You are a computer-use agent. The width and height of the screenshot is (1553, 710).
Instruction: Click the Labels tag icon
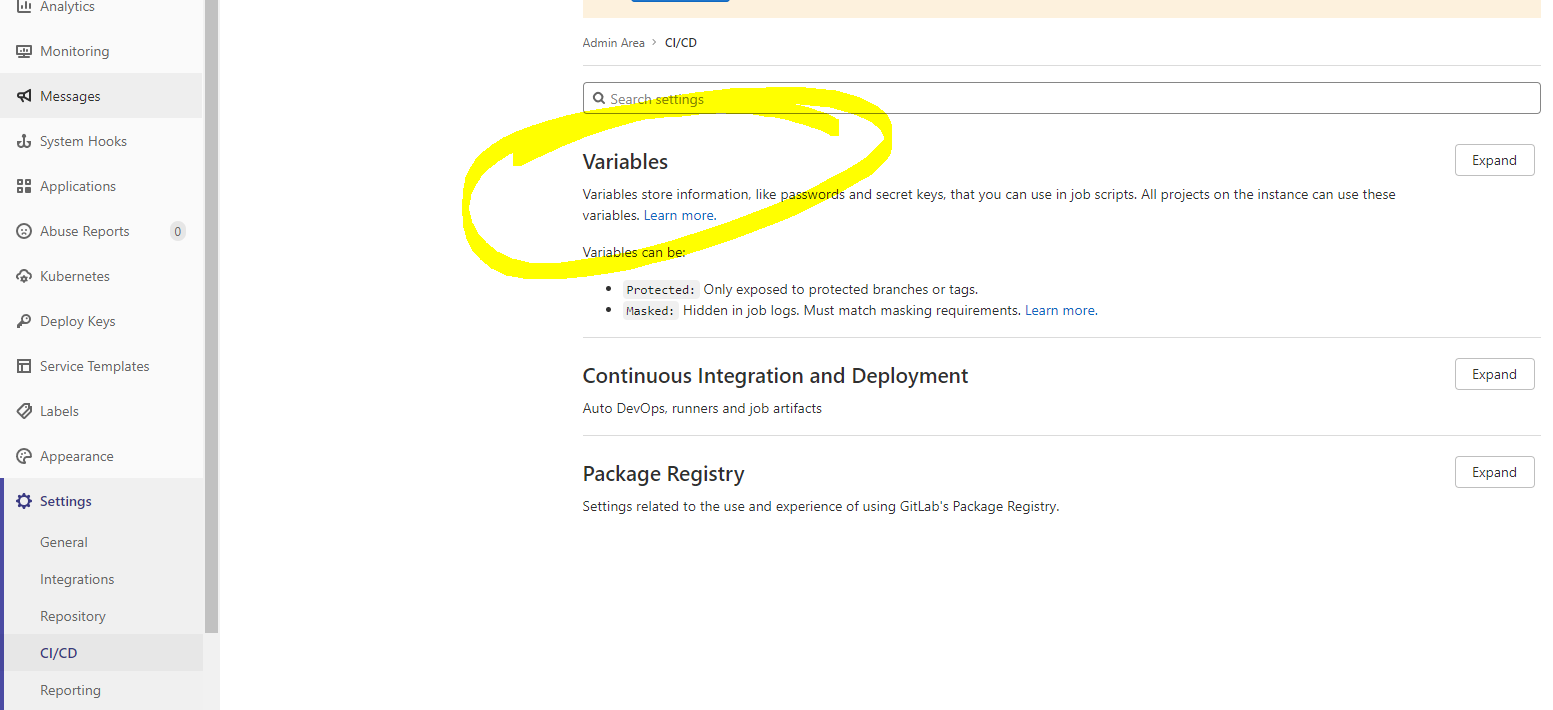[24, 411]
